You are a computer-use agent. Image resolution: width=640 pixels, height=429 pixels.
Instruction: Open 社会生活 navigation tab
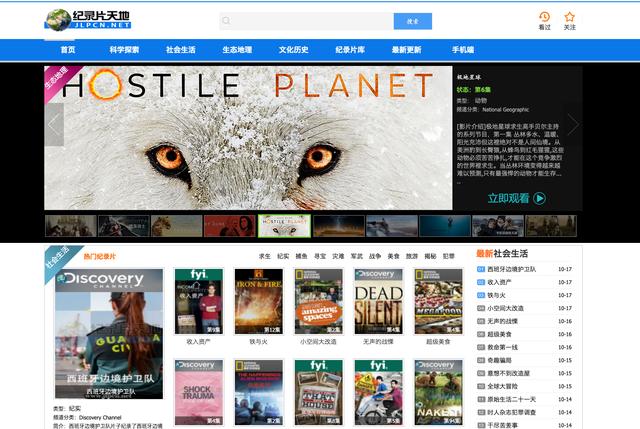[x=180, y=50]
